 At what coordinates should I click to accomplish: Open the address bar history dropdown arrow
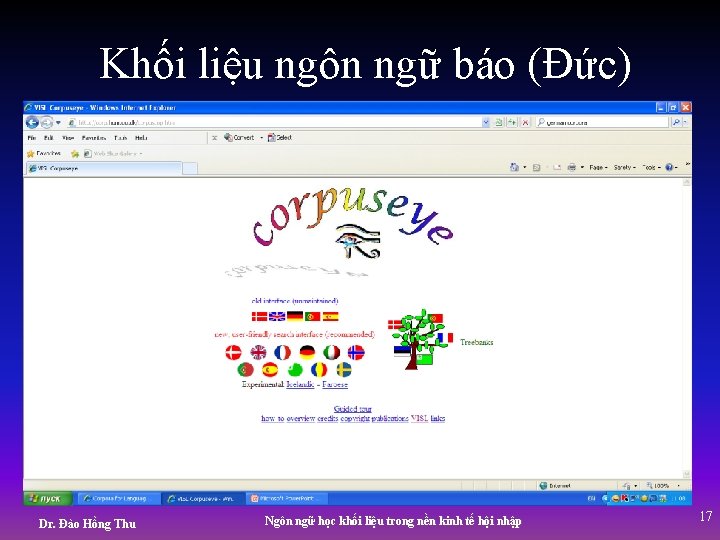point(486,123)
